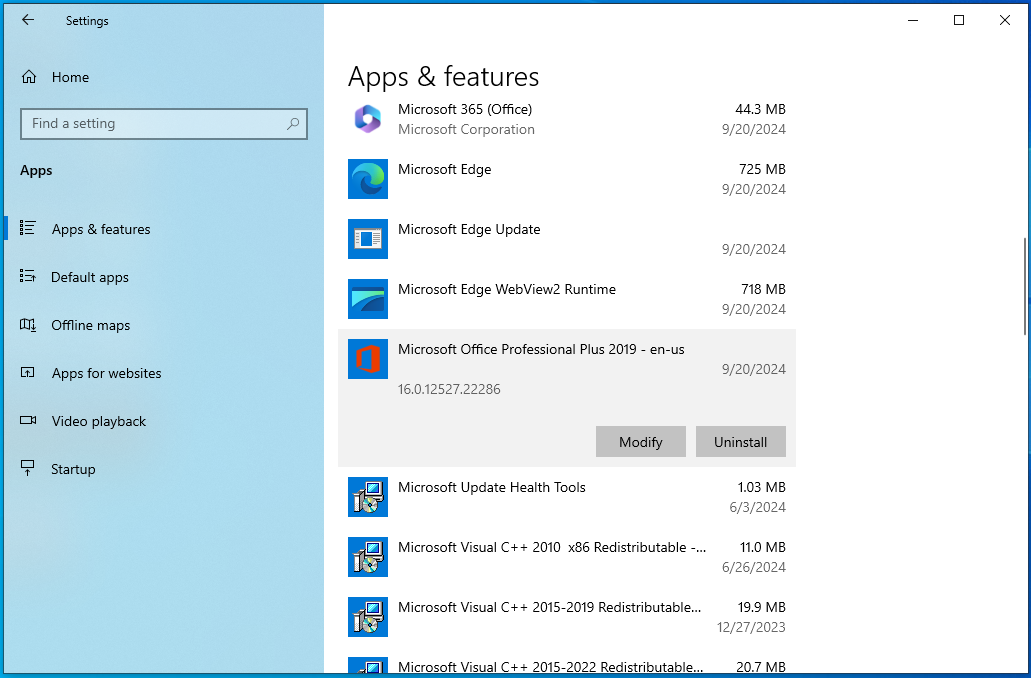Select the Microsoft Edge list entry
Image resolution: width=1031 pixels, height=678 pixels.
(567, 179)
